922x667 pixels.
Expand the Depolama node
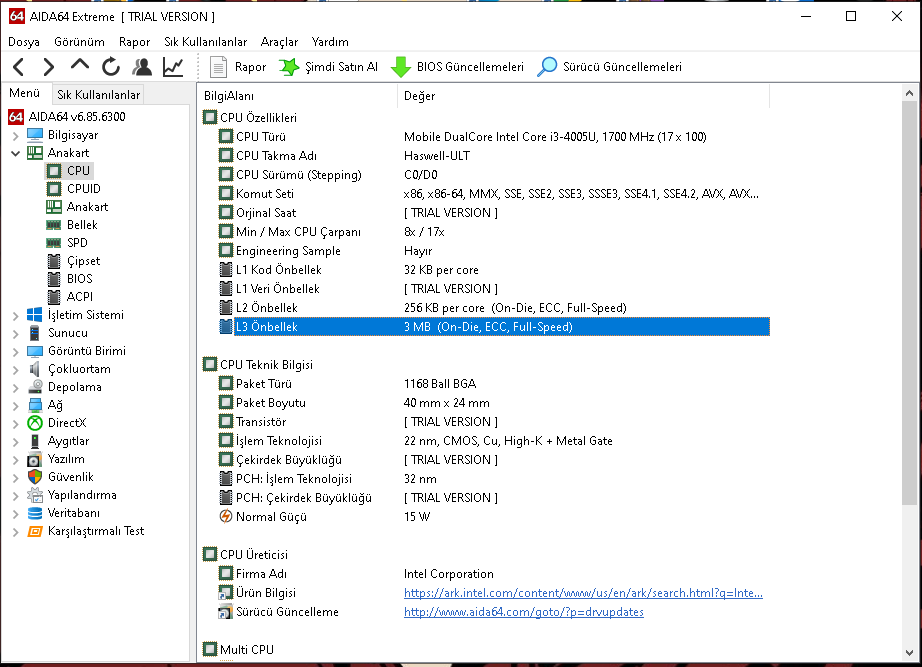pyautogui.click(x=16, y=388)
